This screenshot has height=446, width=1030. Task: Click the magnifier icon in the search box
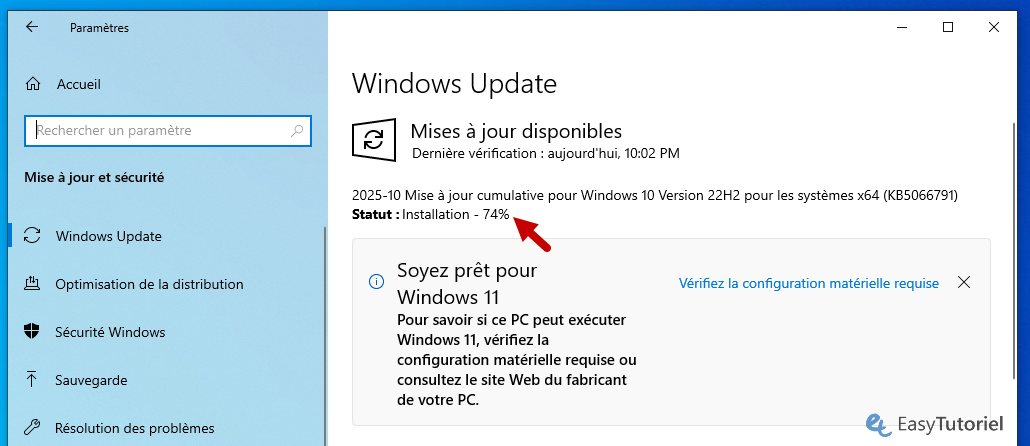click(x=298, y=130)
